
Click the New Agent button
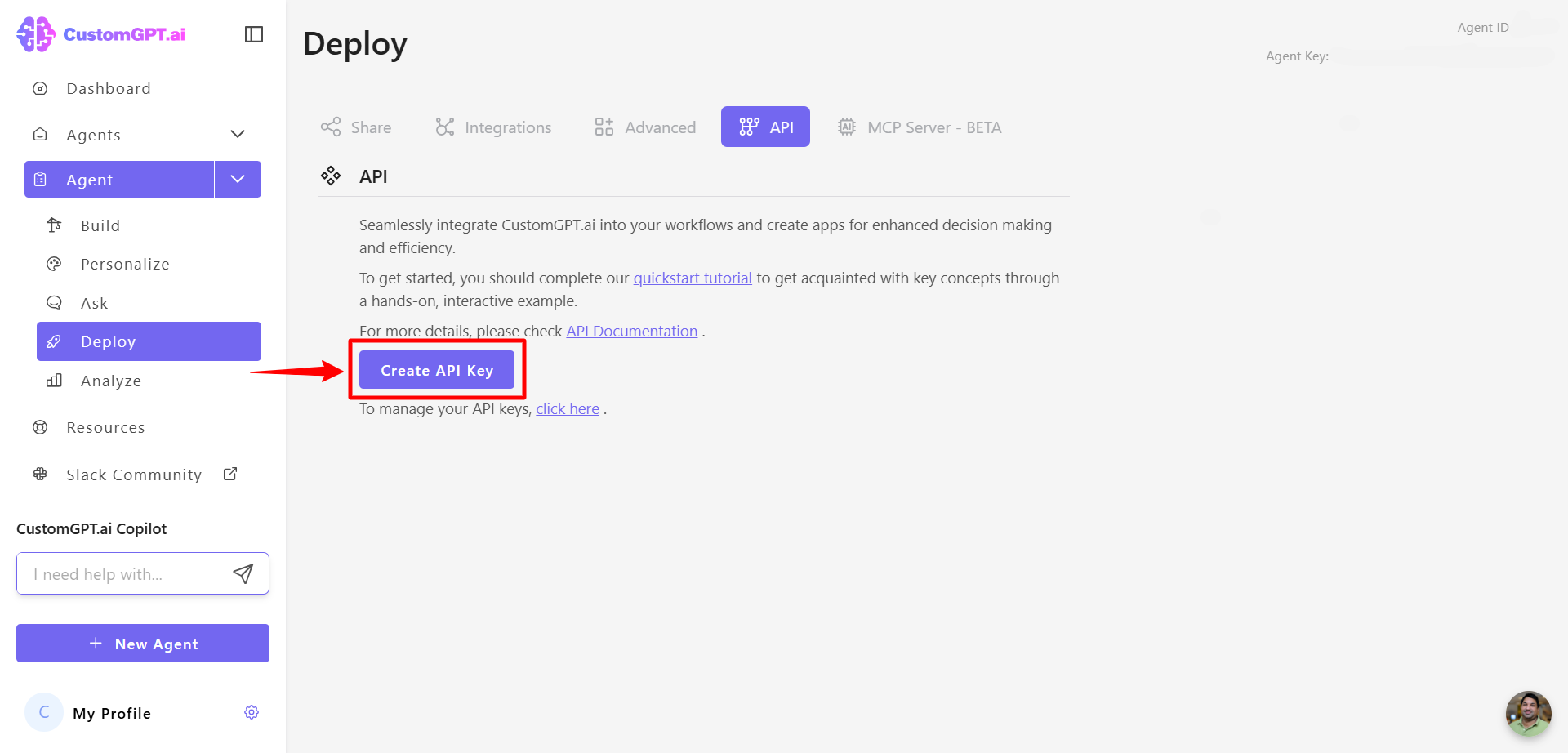point(143,643)
